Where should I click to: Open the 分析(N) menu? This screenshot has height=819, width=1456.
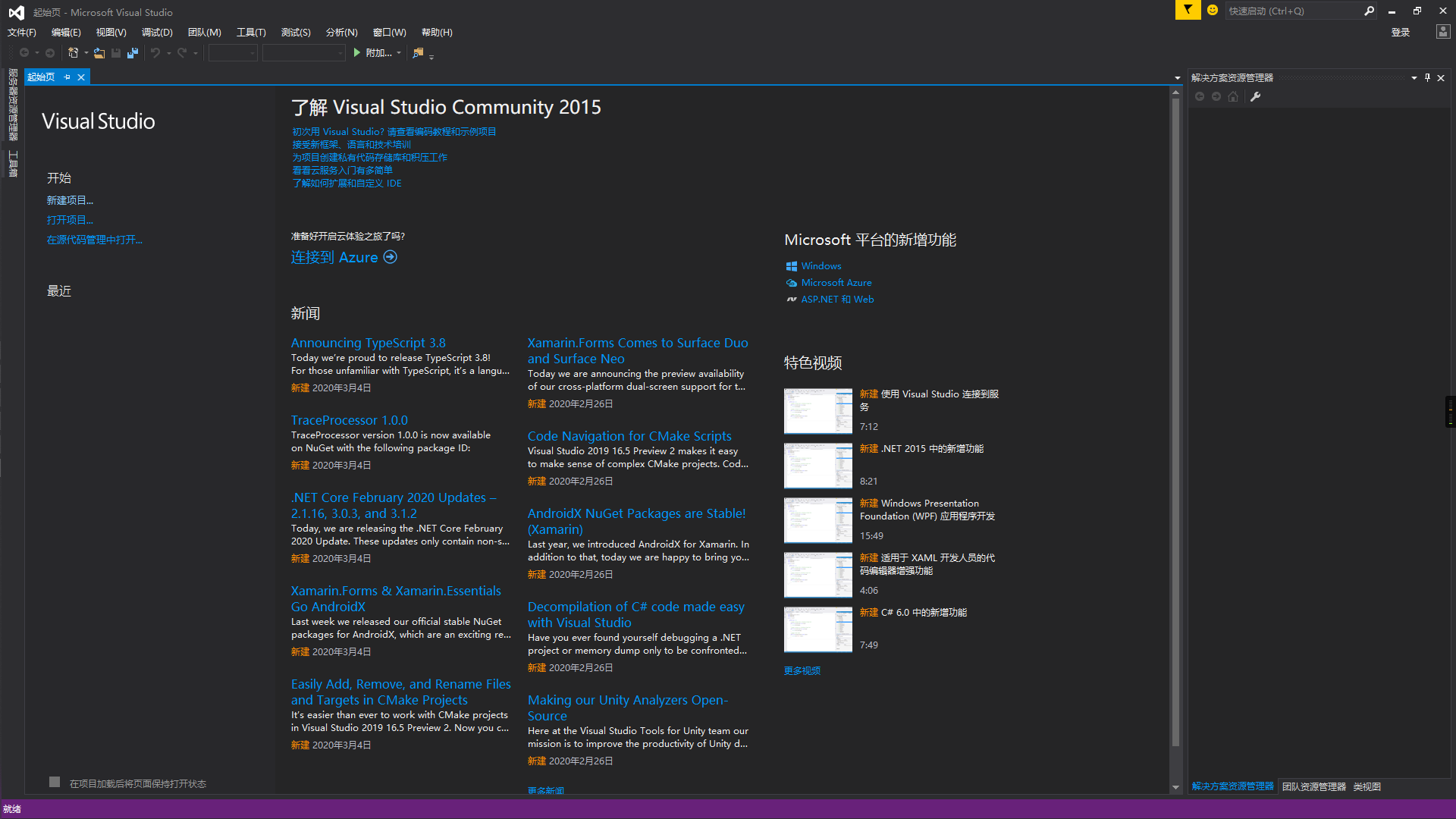pyautogui.click(x=341, y=33)
